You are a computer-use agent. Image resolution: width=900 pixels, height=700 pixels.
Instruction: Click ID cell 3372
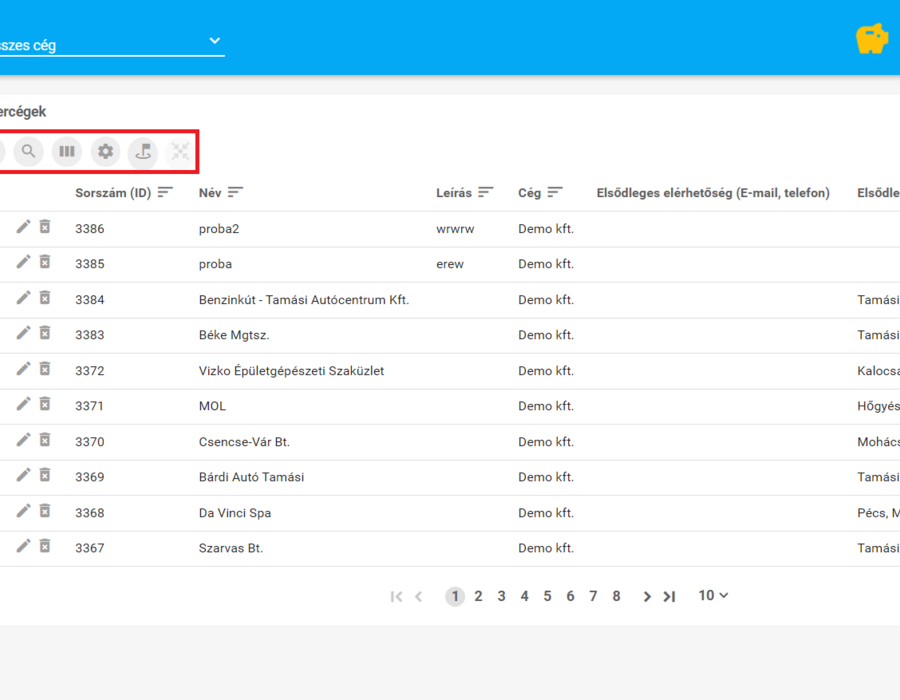[x=90, y=371]
